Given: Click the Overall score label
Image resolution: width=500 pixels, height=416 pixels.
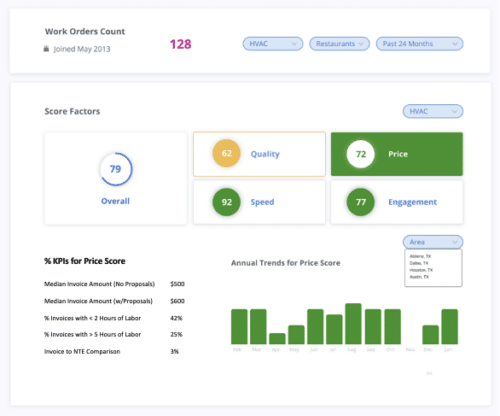Looking at the screenshot, I should click(x=115, y=201).
